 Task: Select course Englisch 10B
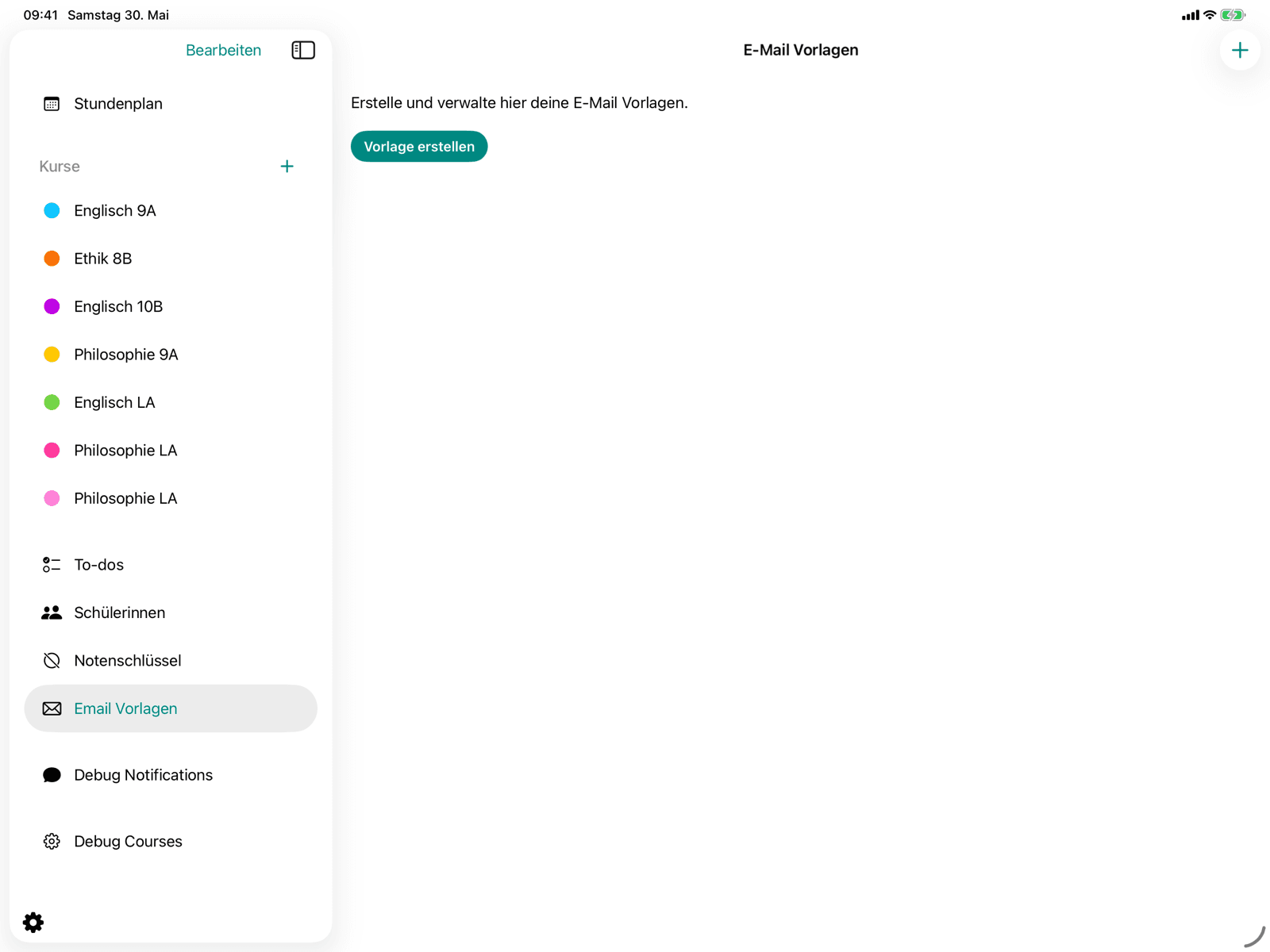171,307
